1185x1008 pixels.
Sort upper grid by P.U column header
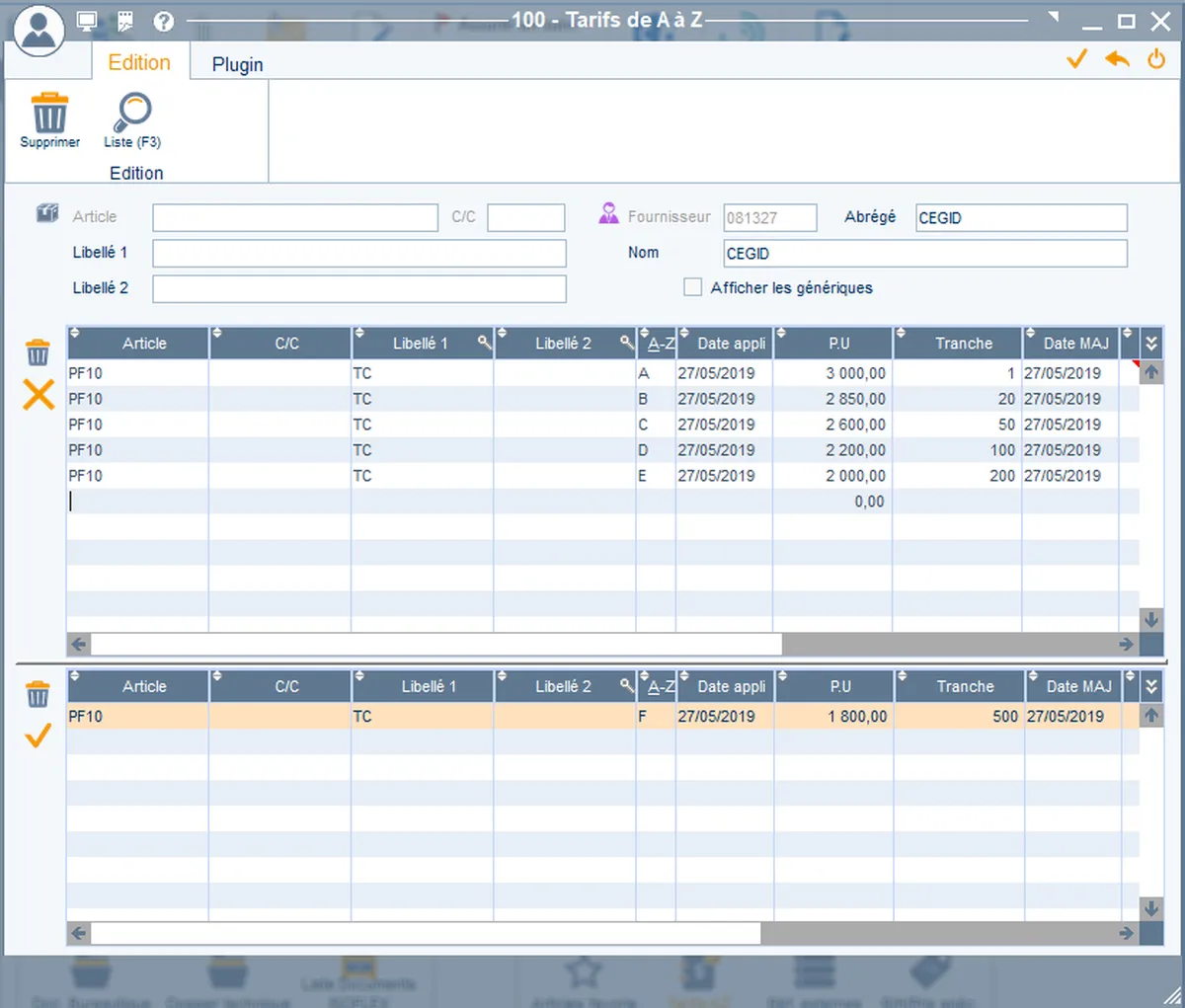coord(838,344)
